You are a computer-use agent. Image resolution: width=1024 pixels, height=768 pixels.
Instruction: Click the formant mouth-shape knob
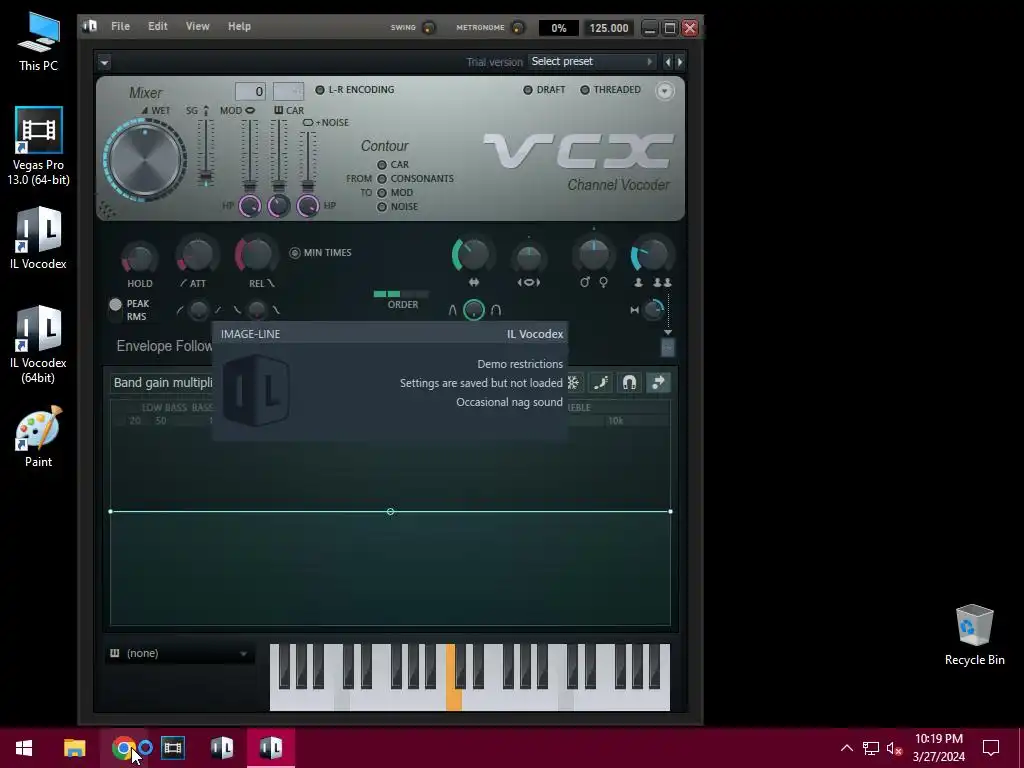click(528, 258)
